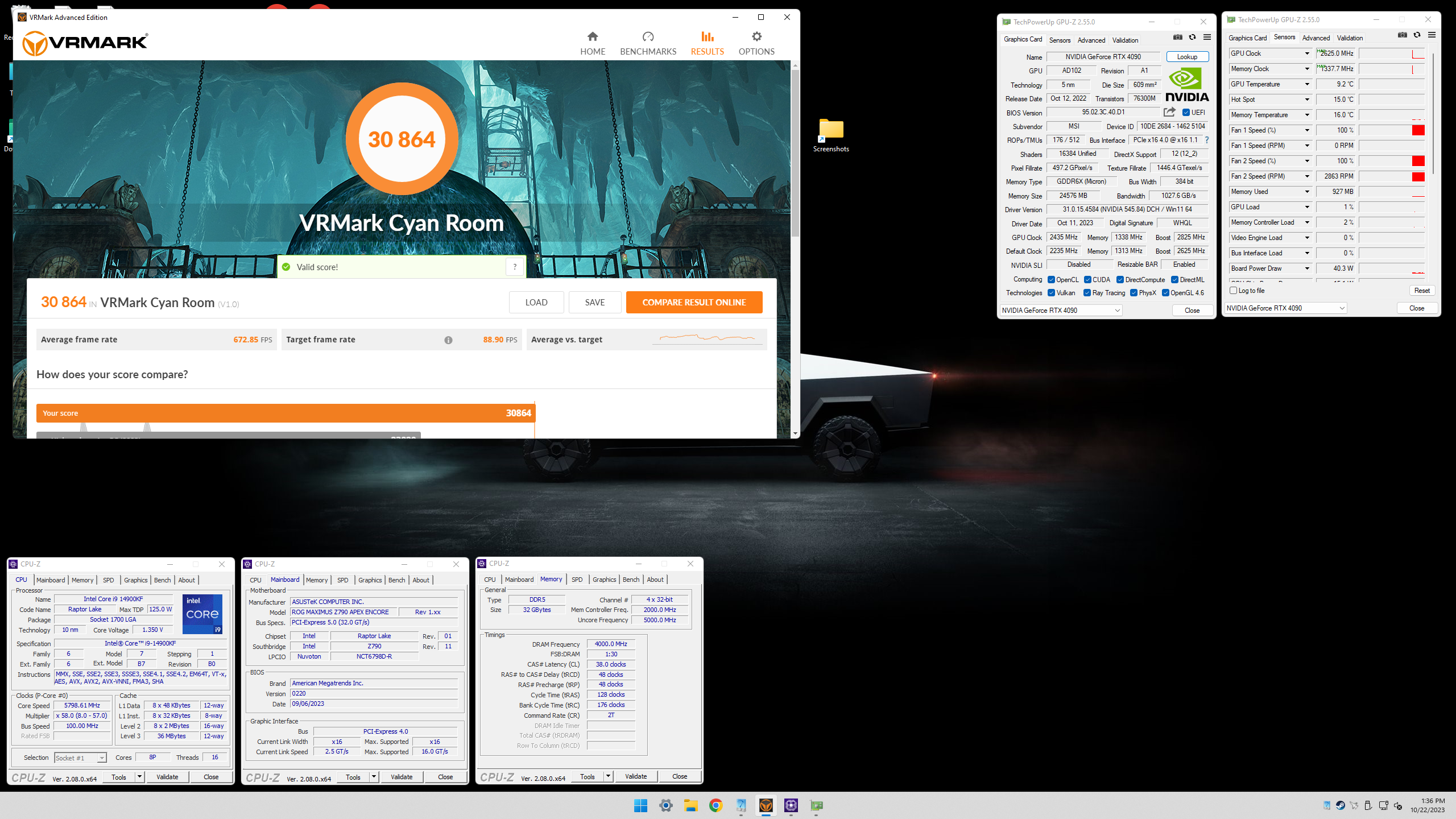Open SPD tab in CPU-Z Memory window

pos(577,580)
